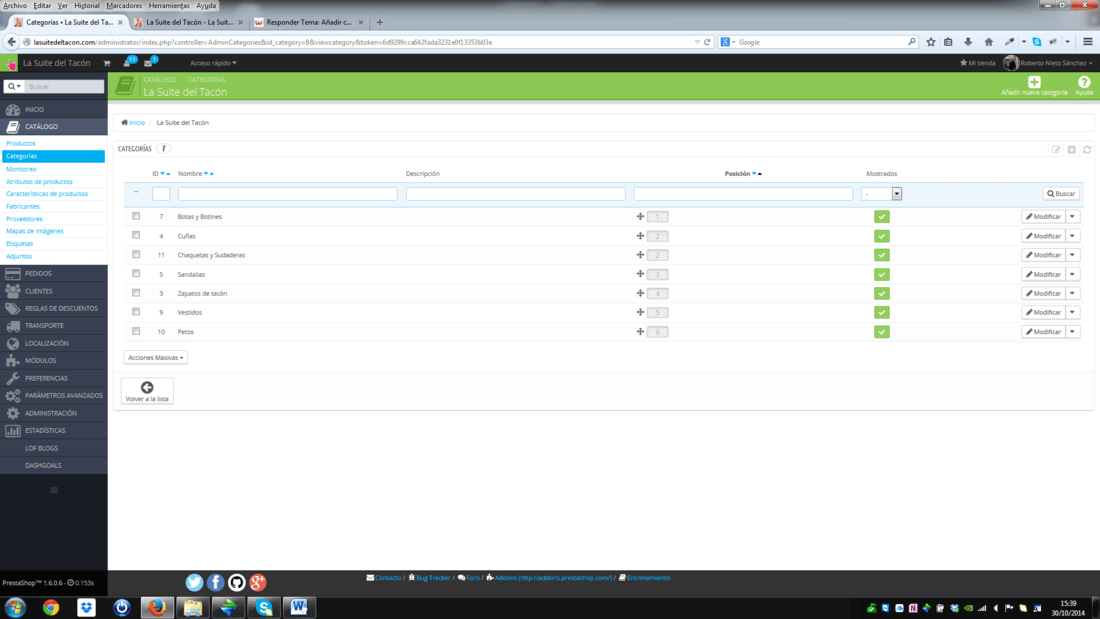Check the box for Botas y Botines

tap(136, 216)
